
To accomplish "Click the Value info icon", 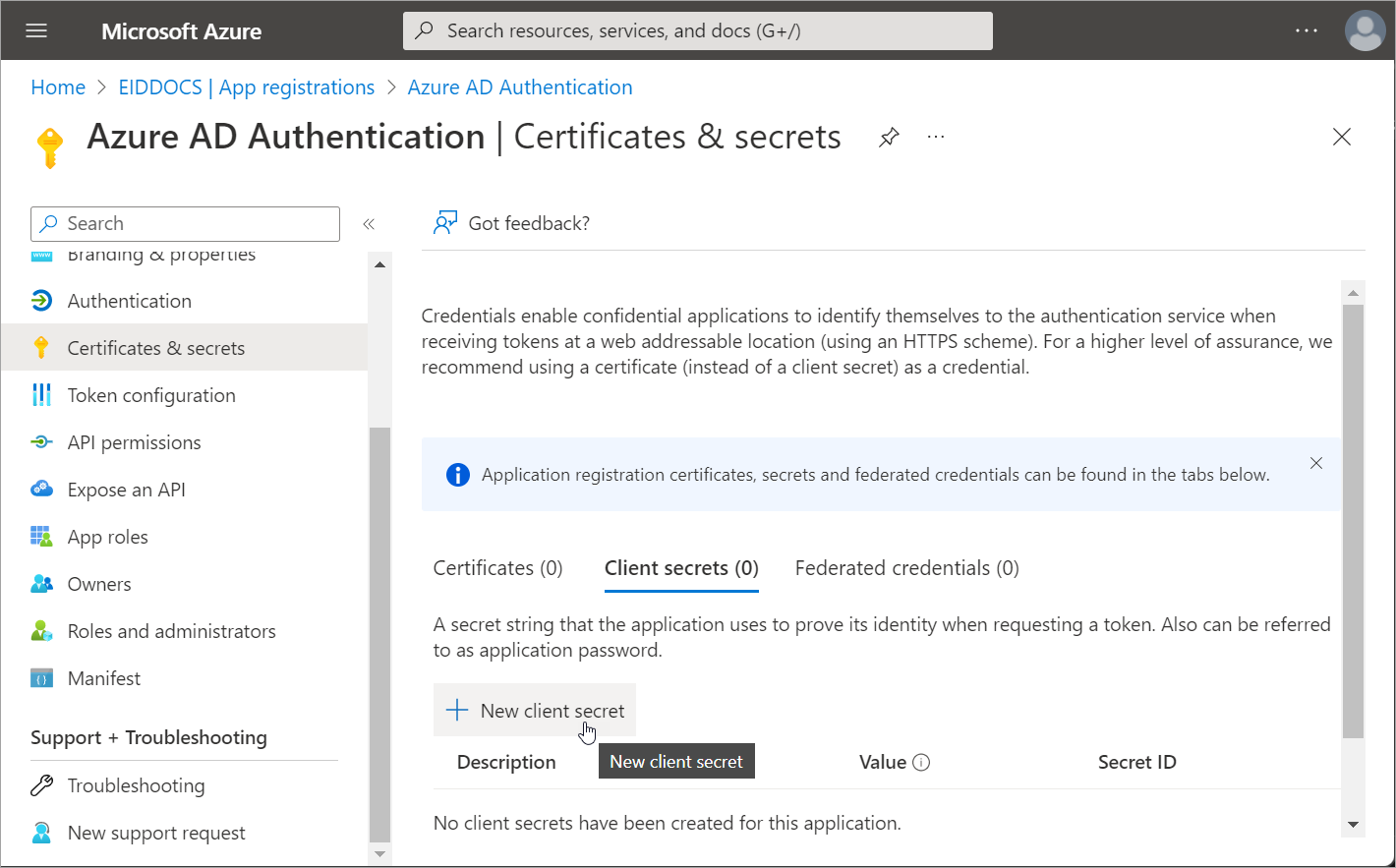I will point(921,763).
